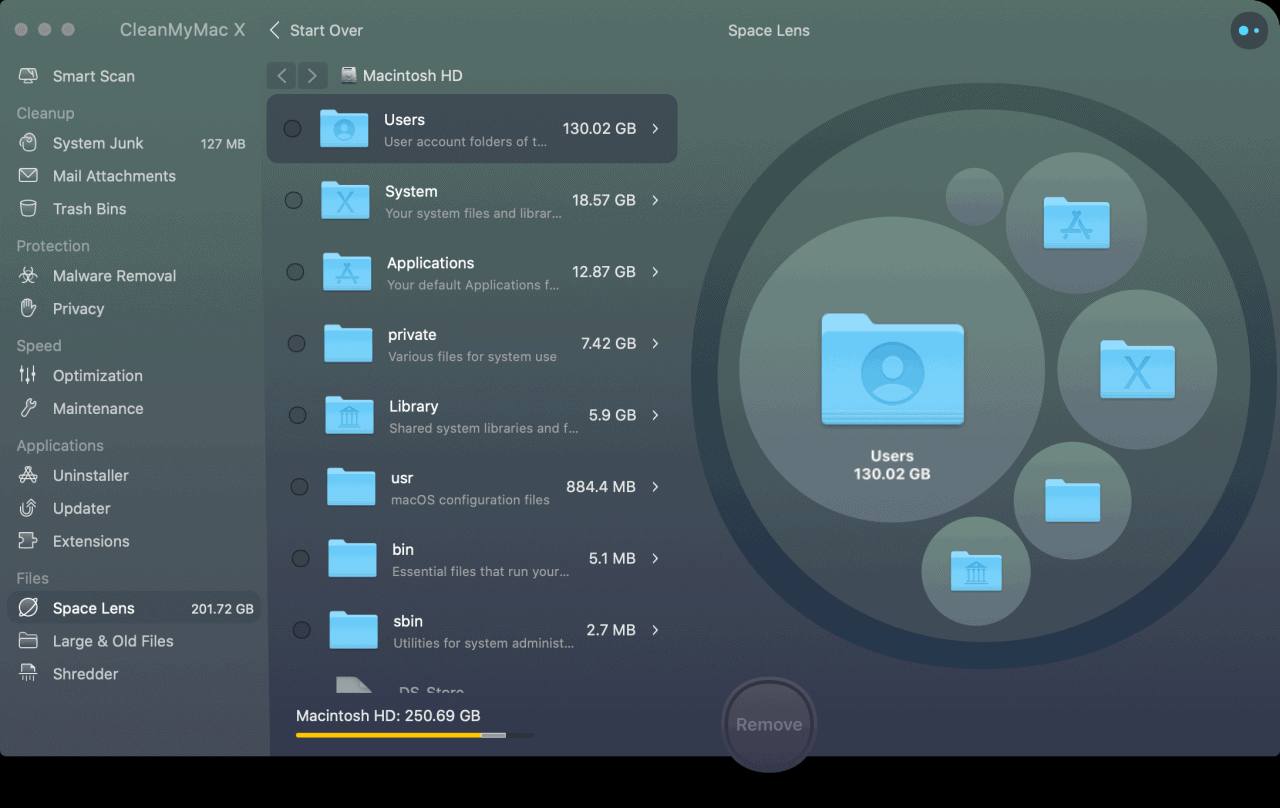Viewport: 1280px width, 808px height.
Task: Select the bin folder checkbox
Action: [x=300, y=558]
